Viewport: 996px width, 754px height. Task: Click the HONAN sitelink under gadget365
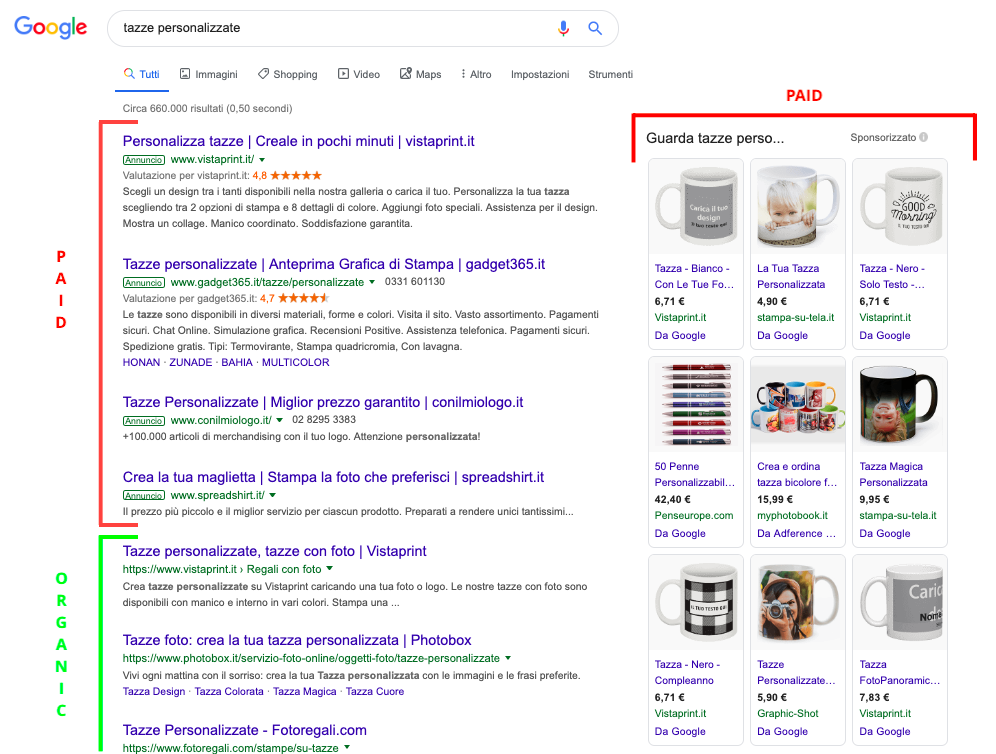click(141, 363)
